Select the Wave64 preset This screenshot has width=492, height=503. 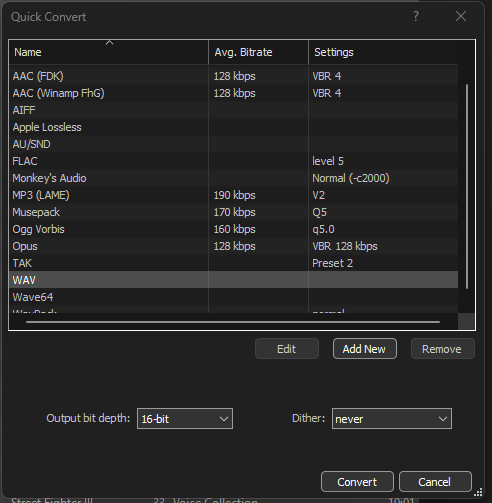pyautogui.click(x=233, y=297)
